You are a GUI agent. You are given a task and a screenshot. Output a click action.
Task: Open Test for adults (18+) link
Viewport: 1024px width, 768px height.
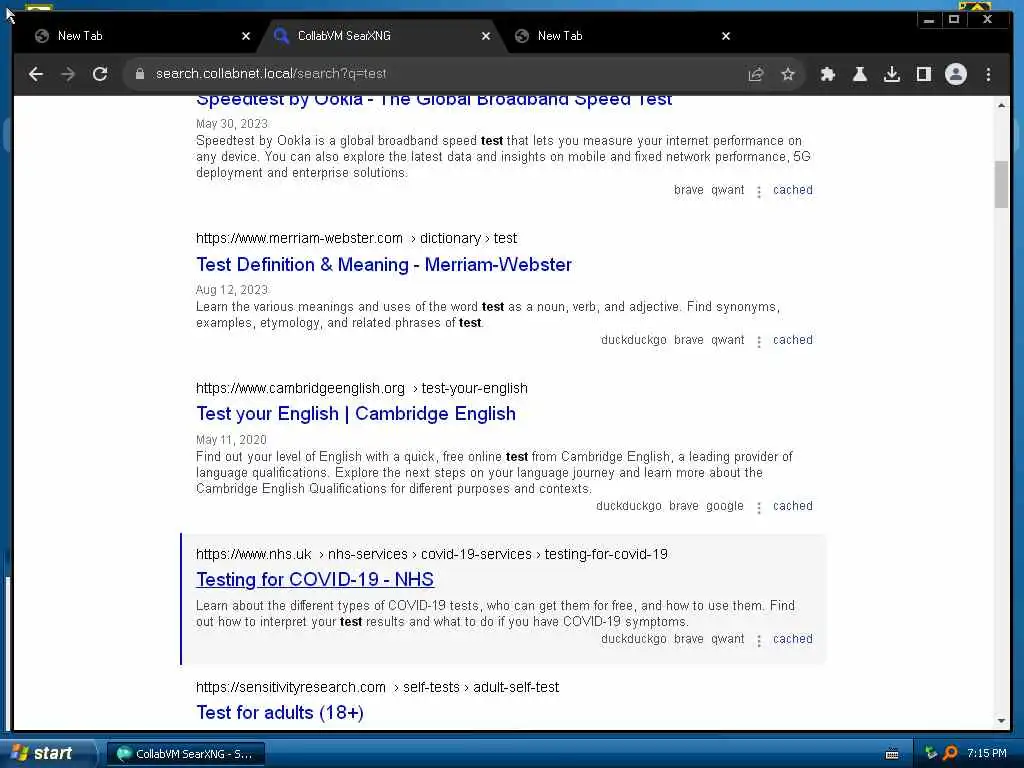280,712
